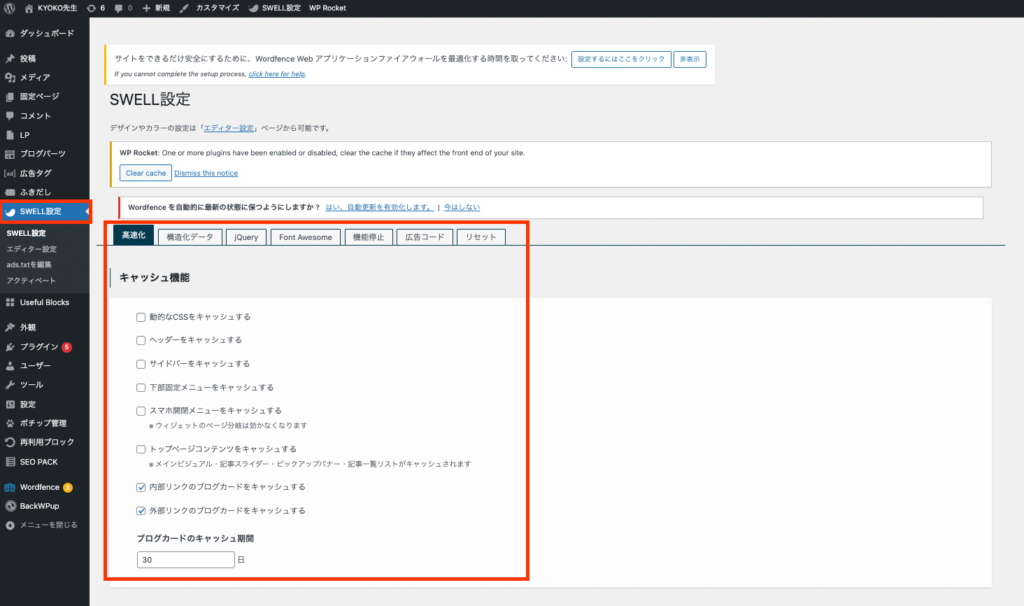Open SEO PACK in the sidebar

[44, 462]
